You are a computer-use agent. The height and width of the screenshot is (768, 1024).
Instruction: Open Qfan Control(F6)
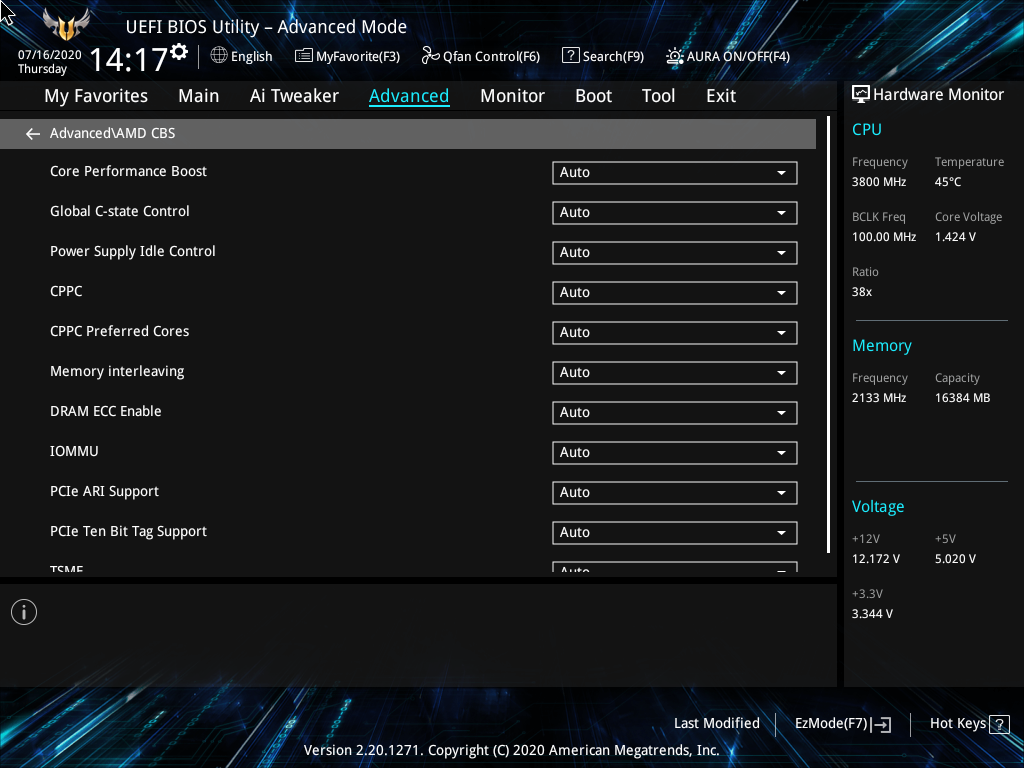pos(481,56)
